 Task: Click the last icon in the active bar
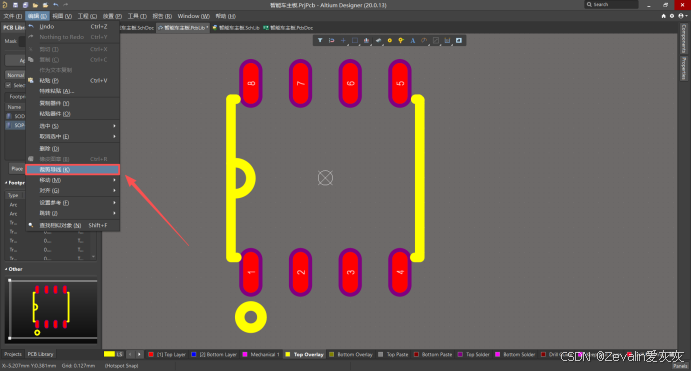459,40
